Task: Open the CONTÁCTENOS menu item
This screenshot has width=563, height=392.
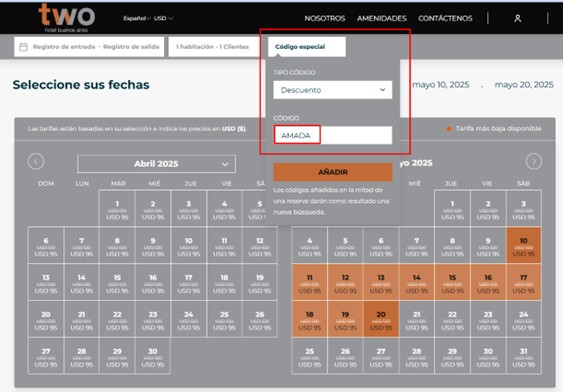Action: (x=445, y=18)
